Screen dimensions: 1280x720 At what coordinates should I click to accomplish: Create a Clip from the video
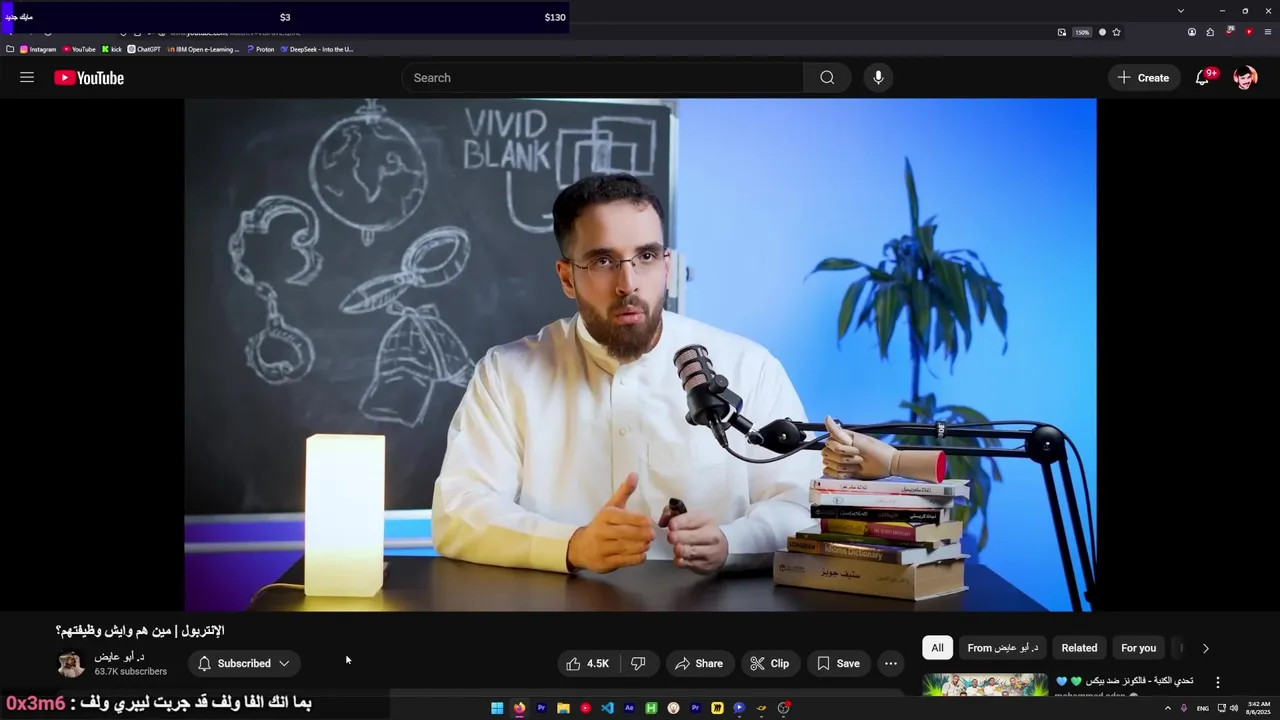pos(770,663)
